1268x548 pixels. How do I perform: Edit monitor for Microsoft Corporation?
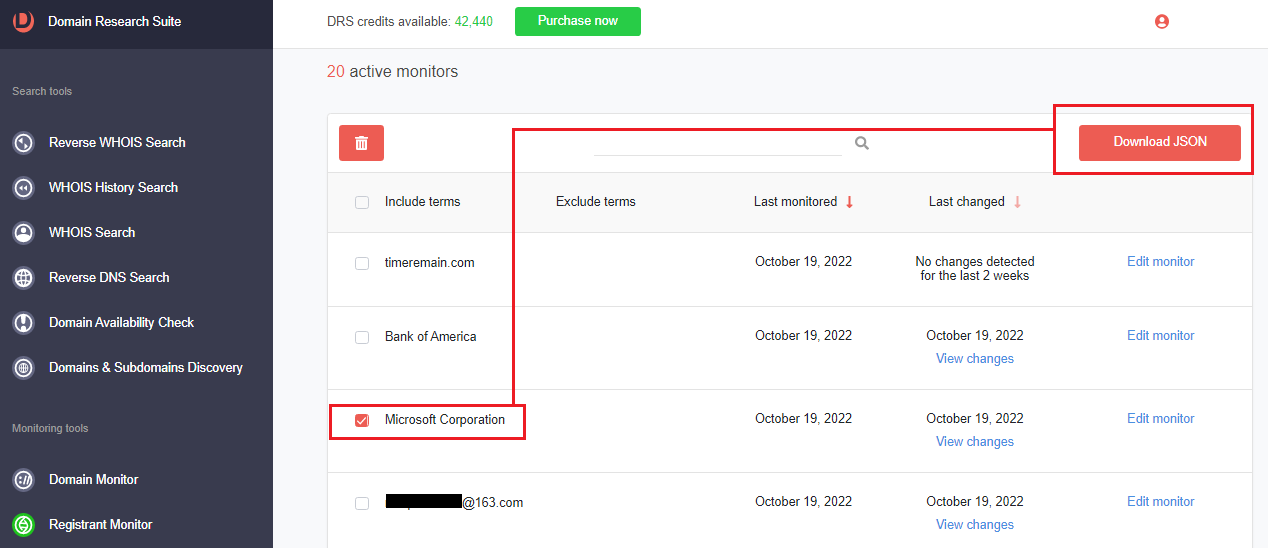(x=1161, y=418)
